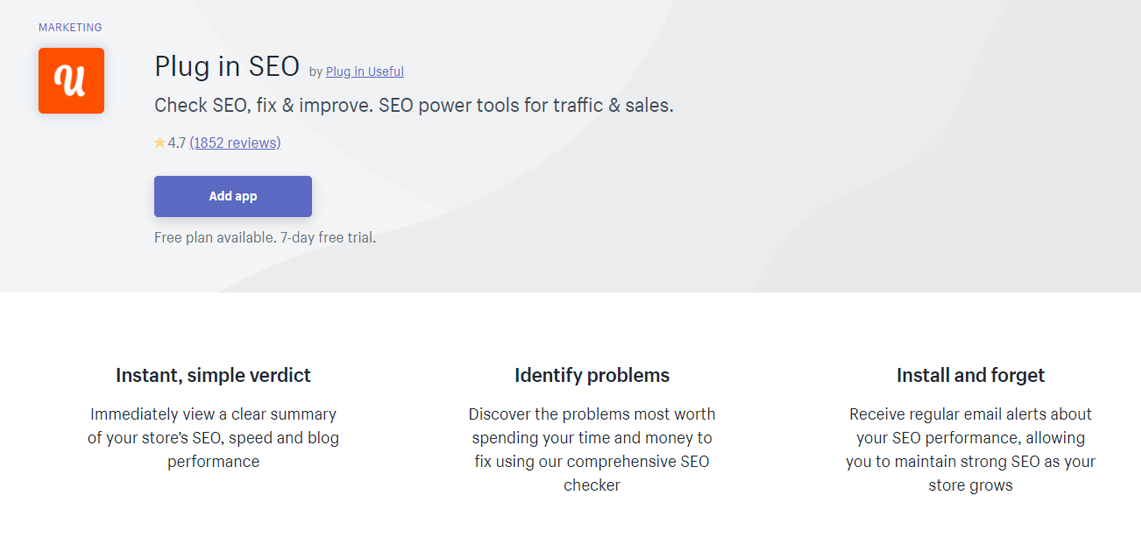The height and width of the screenshot is (543, 1141).
Task: Click the paragraph about regular email alerts
Action: coord(971,450)
